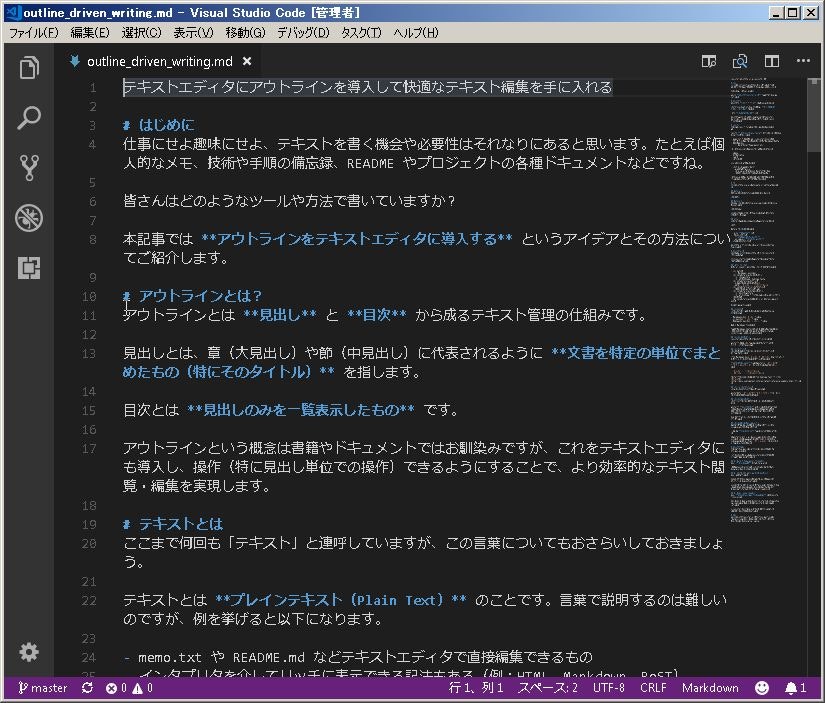Click the master branch indicator
The width and height of the screenshot is (825, 703).
pos(42,688)
